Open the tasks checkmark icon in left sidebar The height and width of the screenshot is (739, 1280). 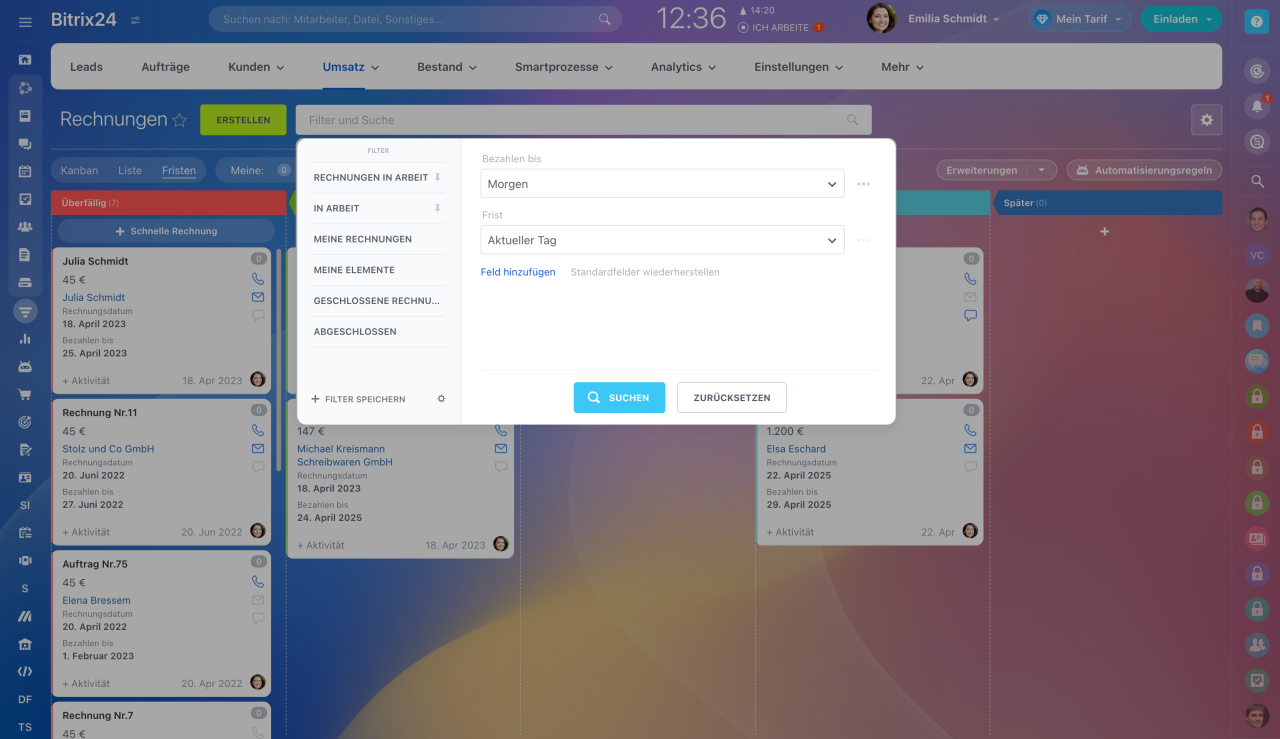coord(25,199)
